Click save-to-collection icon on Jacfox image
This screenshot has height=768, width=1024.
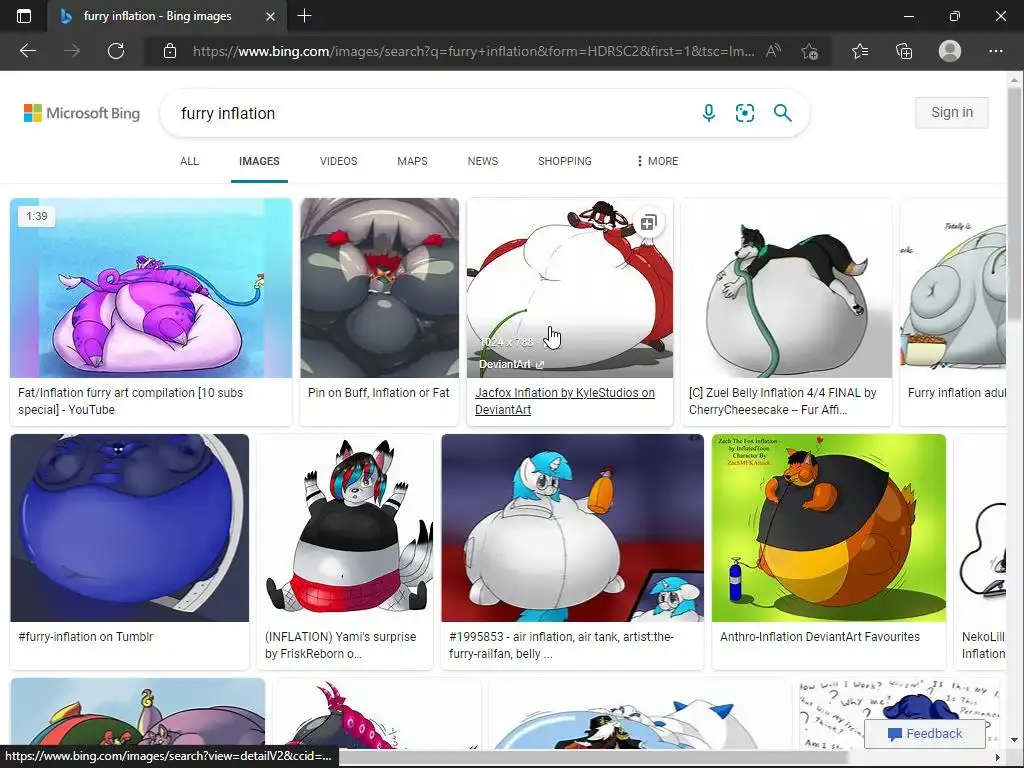[648, 223]
